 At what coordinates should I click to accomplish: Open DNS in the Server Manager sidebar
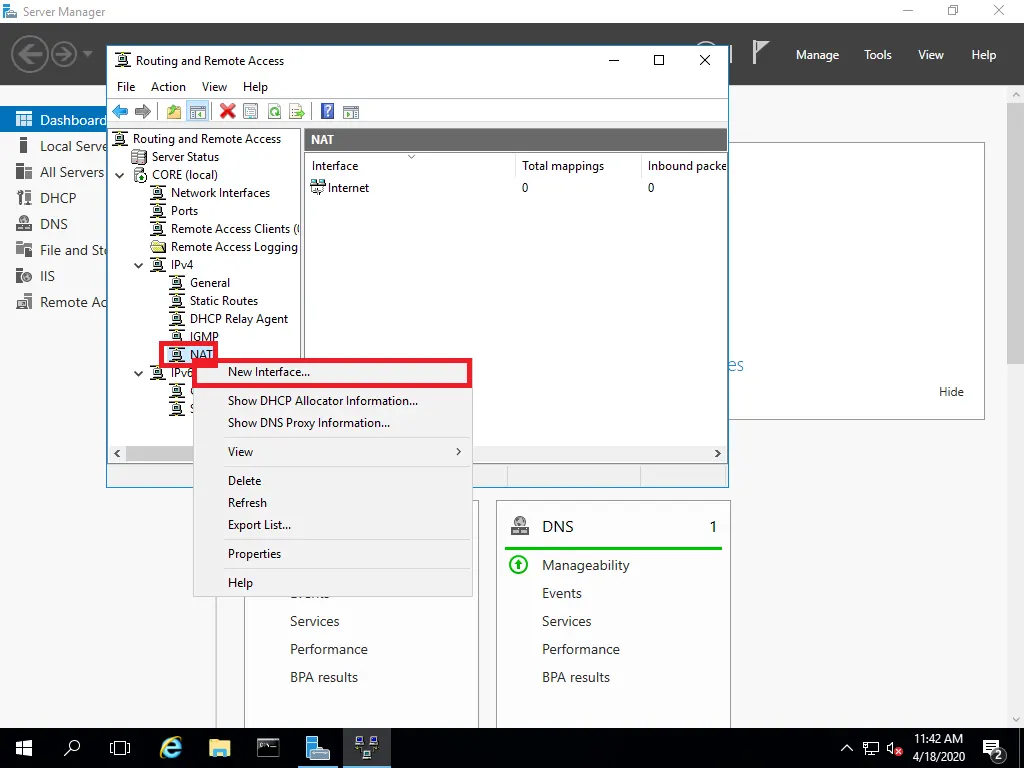pos(54,224)
